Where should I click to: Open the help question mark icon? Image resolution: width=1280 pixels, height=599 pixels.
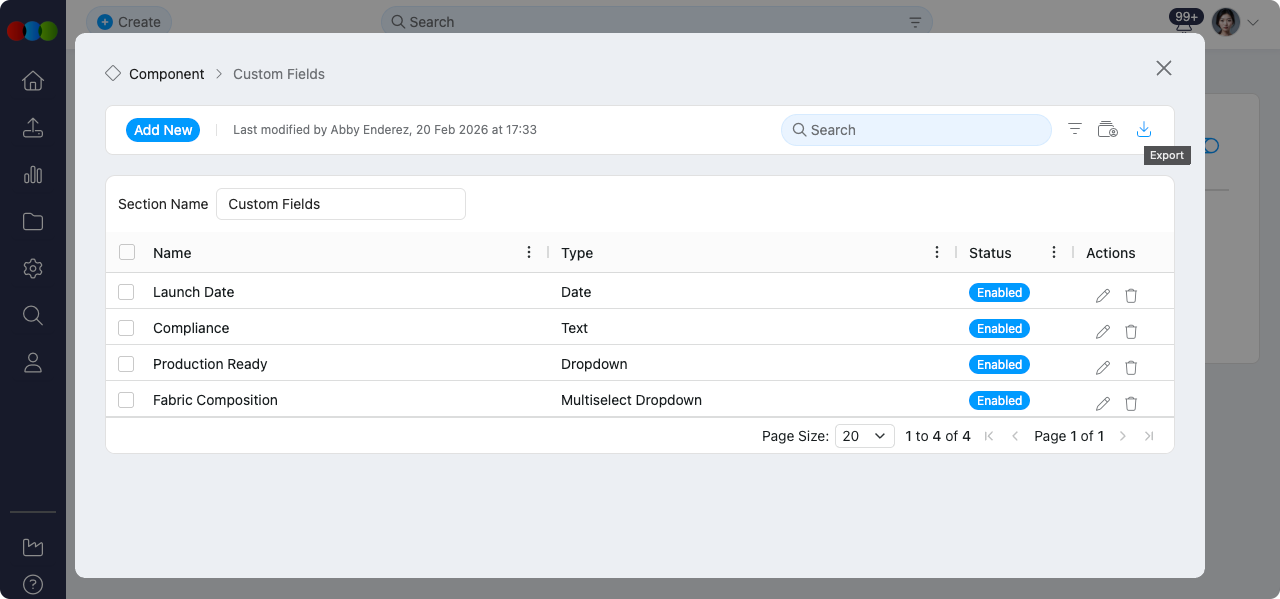pos(33,584)
